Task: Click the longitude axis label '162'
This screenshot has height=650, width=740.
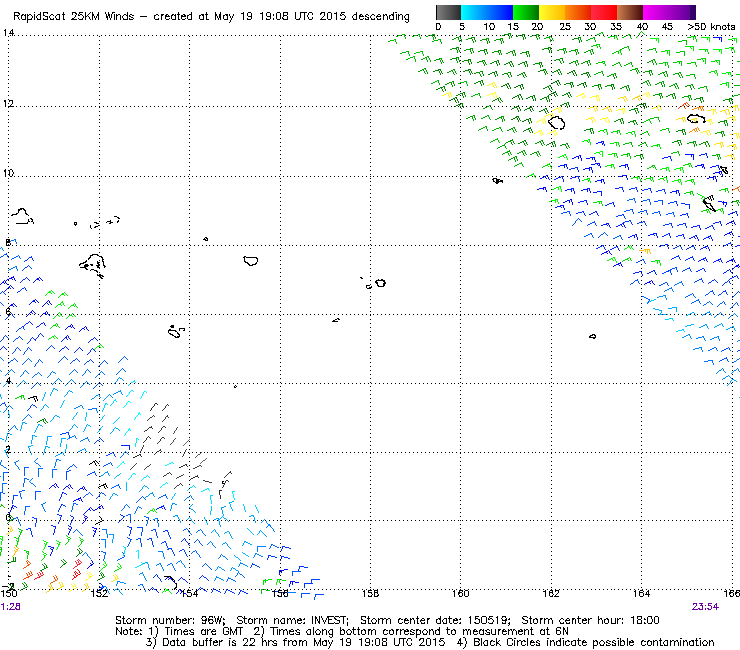Action: coord(551,593)
